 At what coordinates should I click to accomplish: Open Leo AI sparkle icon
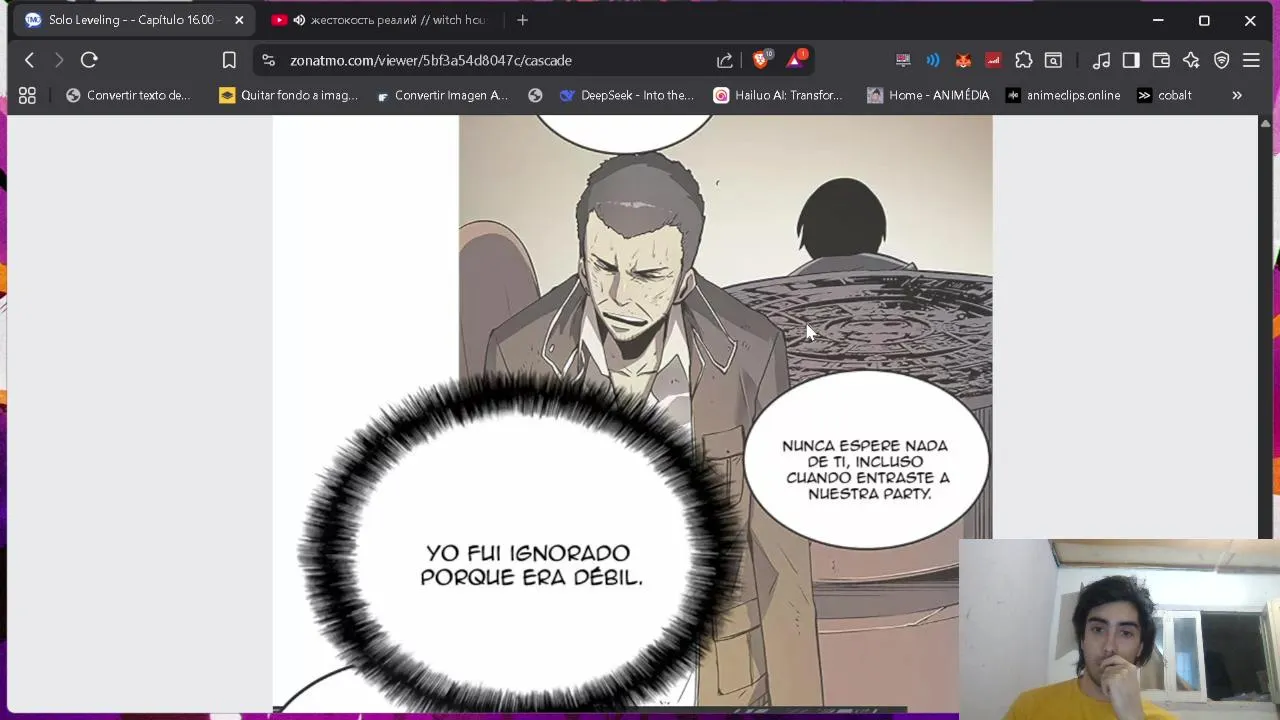pyautogui.click(x=1191, y=60)
